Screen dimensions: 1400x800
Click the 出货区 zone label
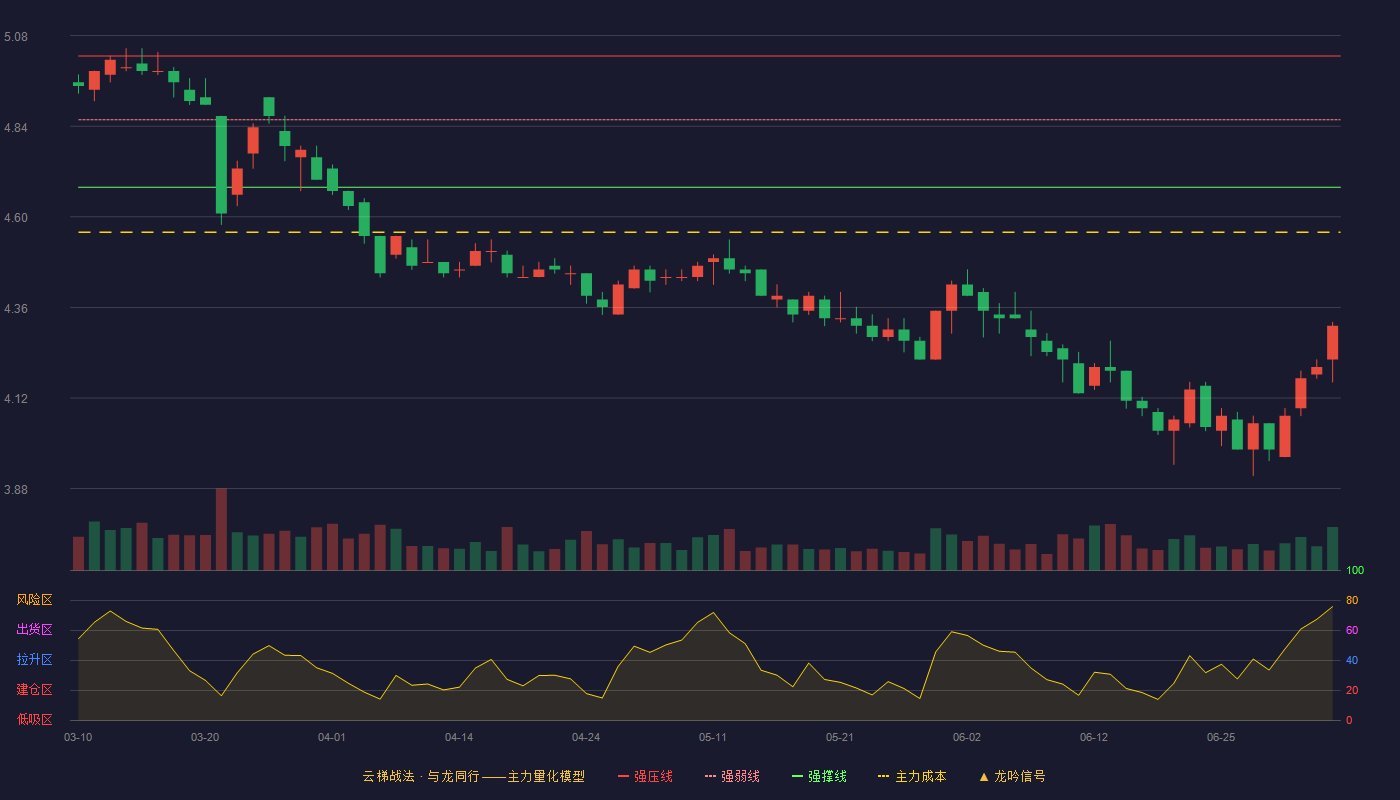coord(34,630)
